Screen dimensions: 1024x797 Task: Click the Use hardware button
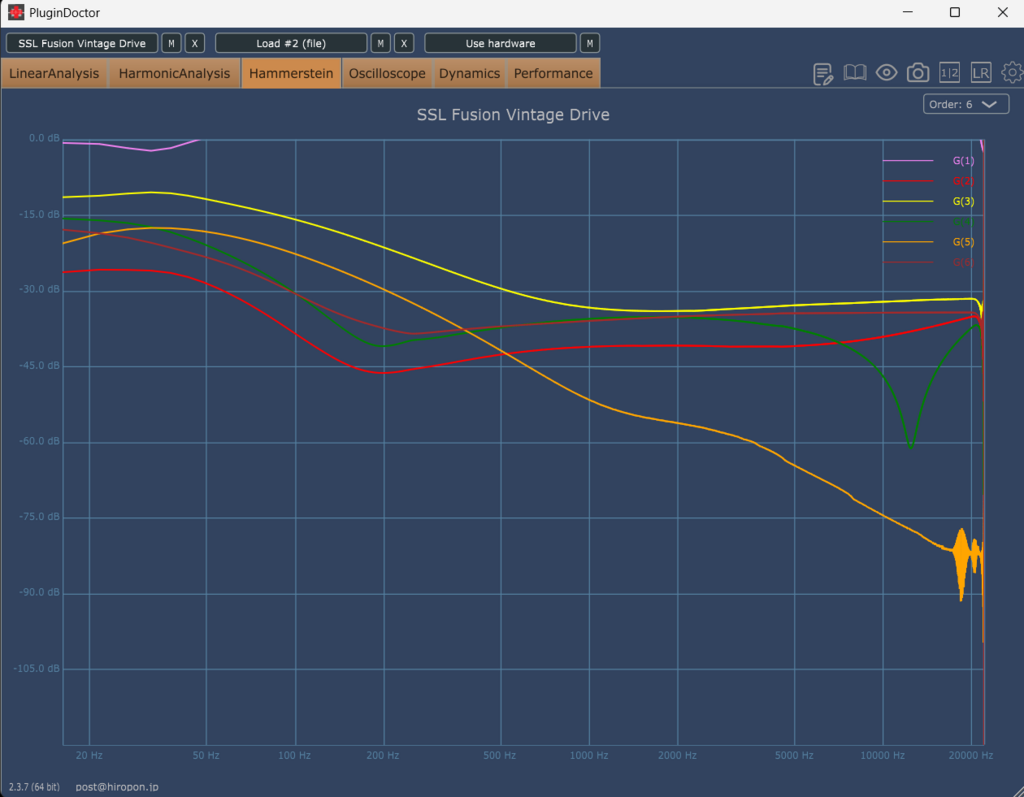click(500, 43)
